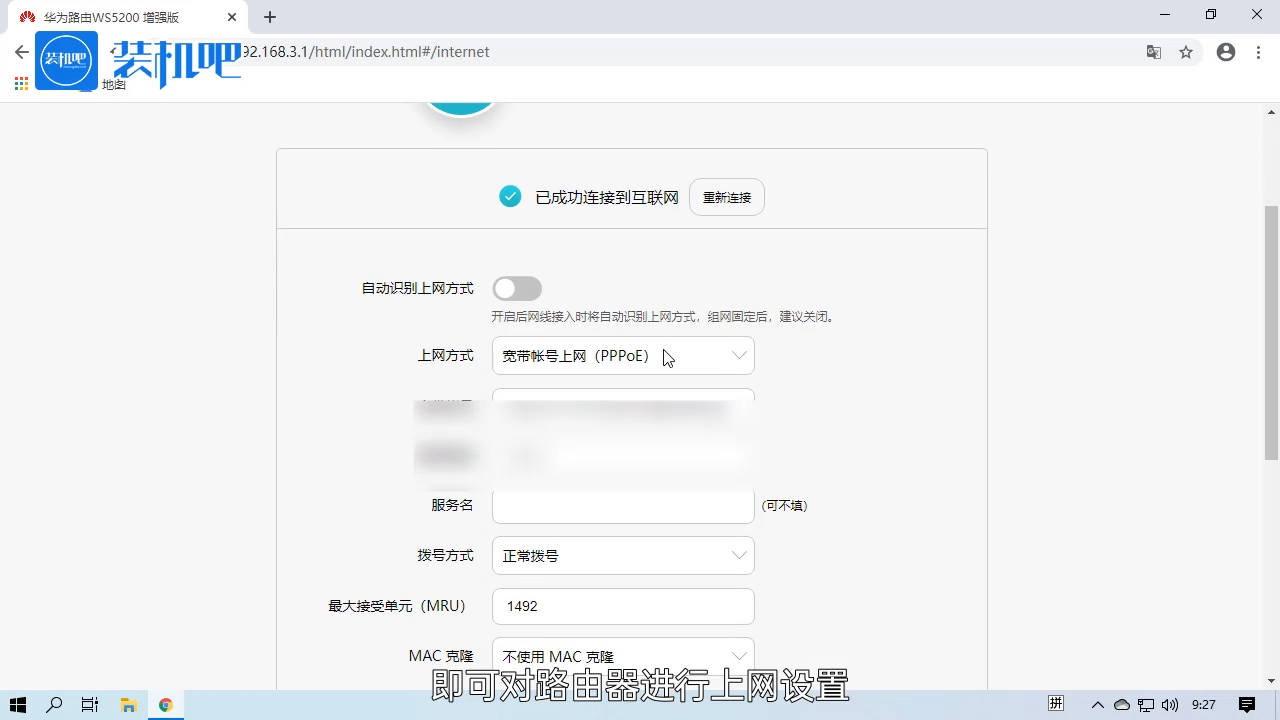Click the apps grid icon on bookmarks bar
This screenshot has height=720, width=1280.
pyautogui.click(x=21, y=84)
